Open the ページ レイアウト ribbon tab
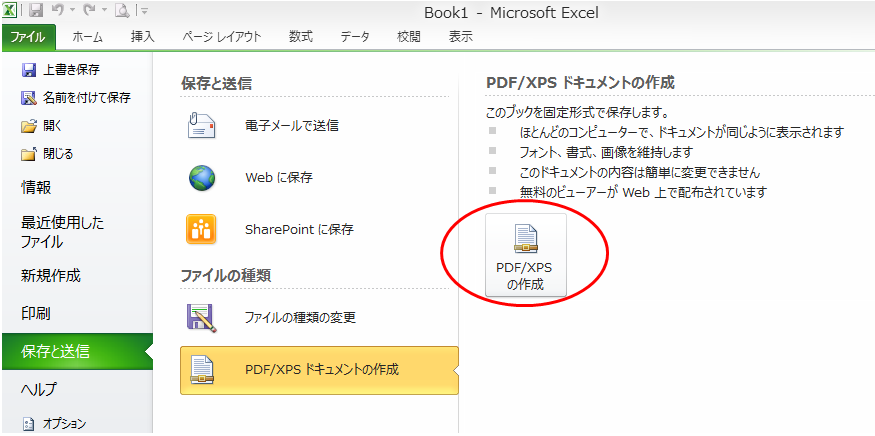 tap(222, 37)
